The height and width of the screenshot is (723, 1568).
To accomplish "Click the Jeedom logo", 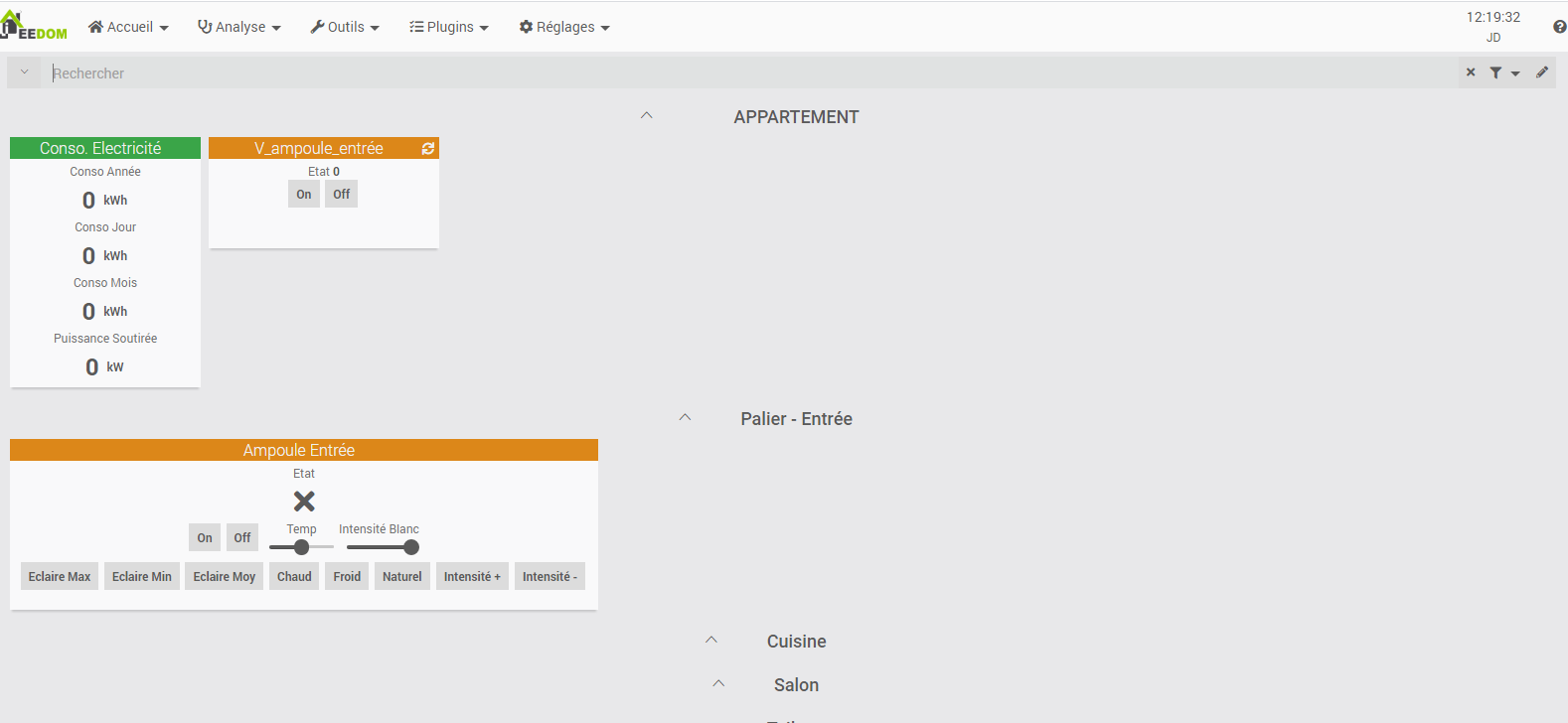I will [34, 26].
